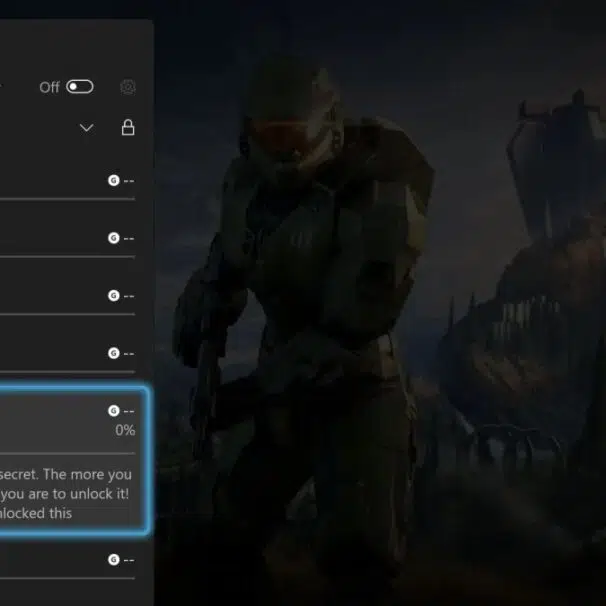Click the text "nlocked this"
This screenshot has width=606, height=606.
pyautogui.click(x=36, y=513)
